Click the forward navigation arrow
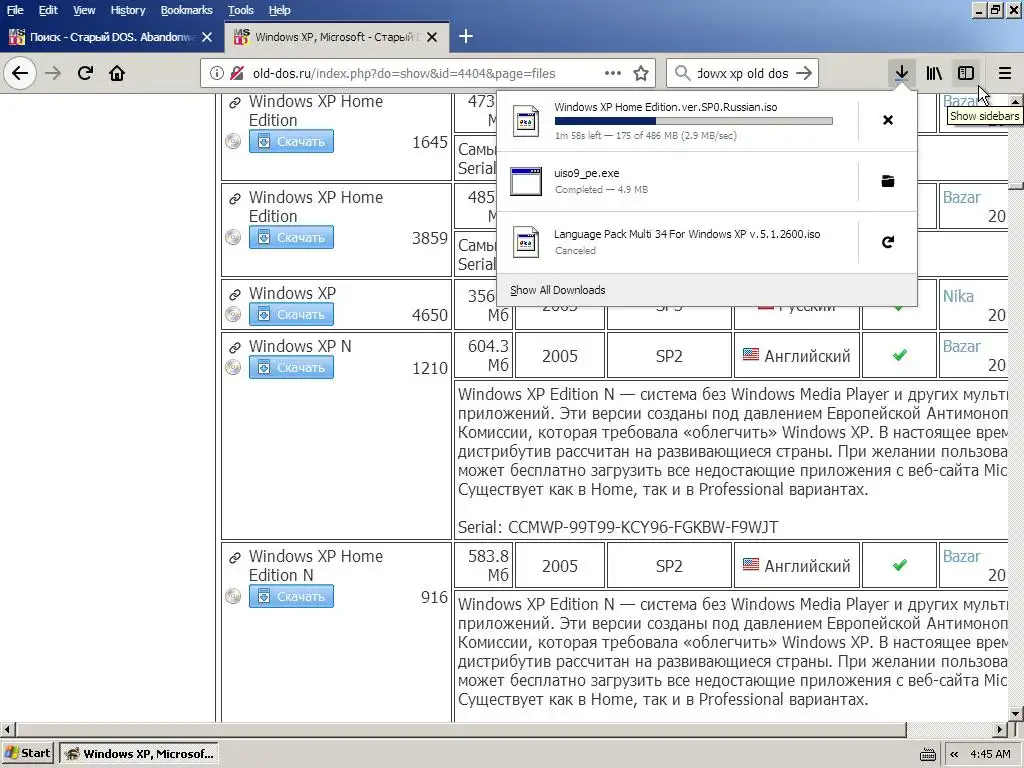Screen dimensions: 1024x768 (52, 73)
